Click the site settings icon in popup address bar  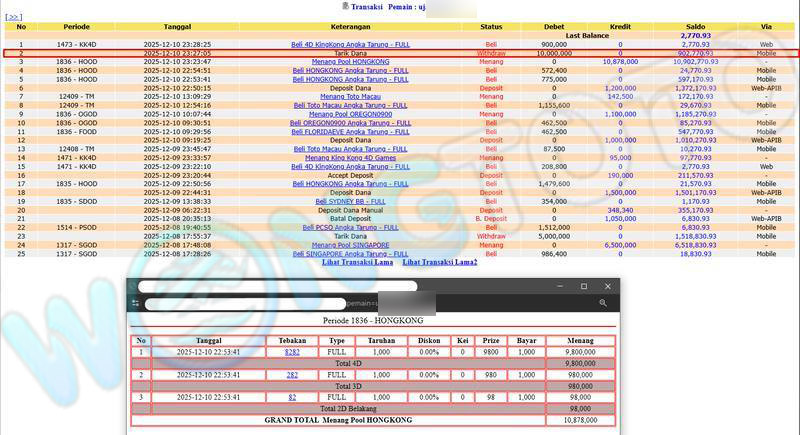(x=135, y=302)
